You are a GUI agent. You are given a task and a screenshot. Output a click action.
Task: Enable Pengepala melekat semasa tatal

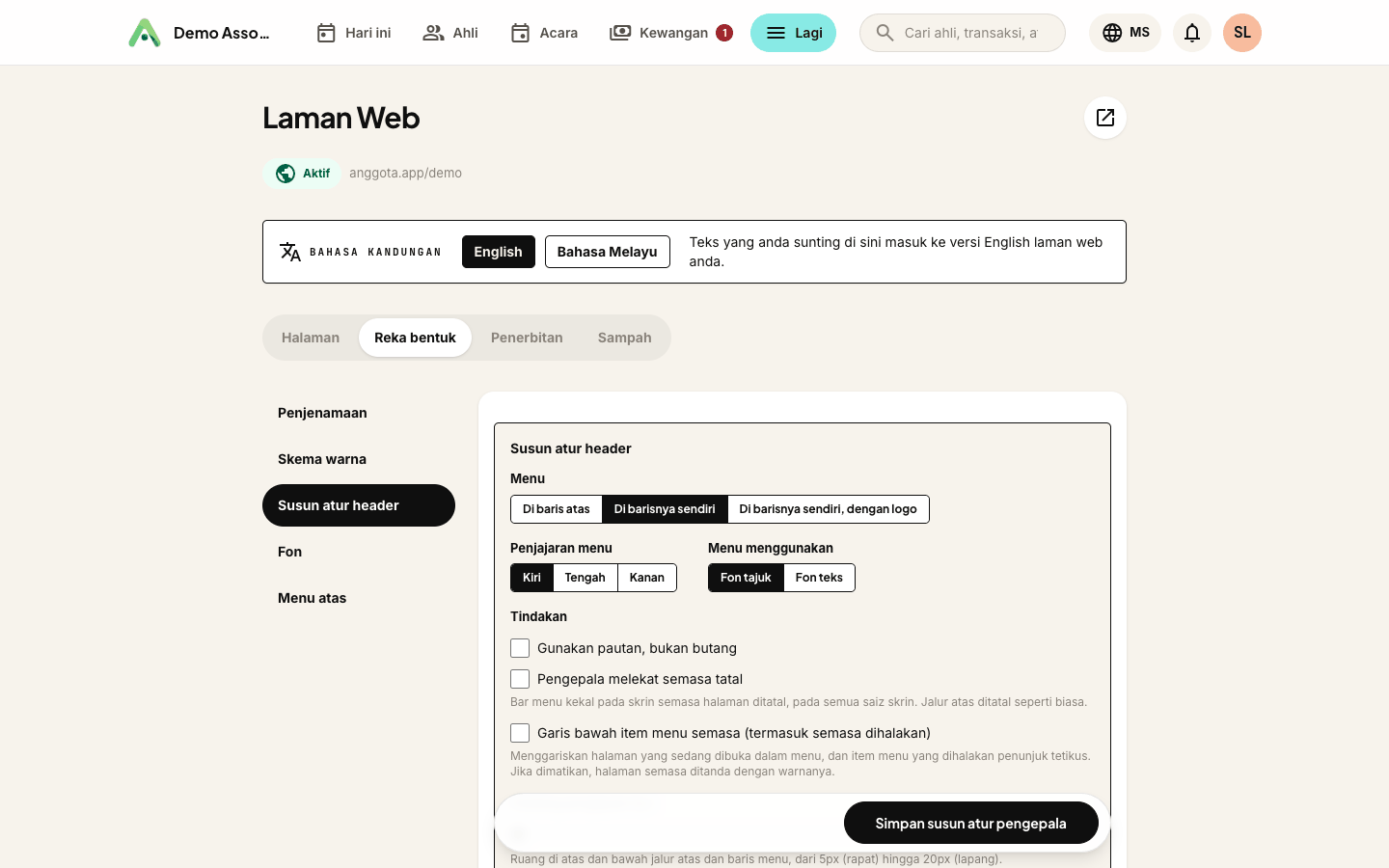point(520,679)
